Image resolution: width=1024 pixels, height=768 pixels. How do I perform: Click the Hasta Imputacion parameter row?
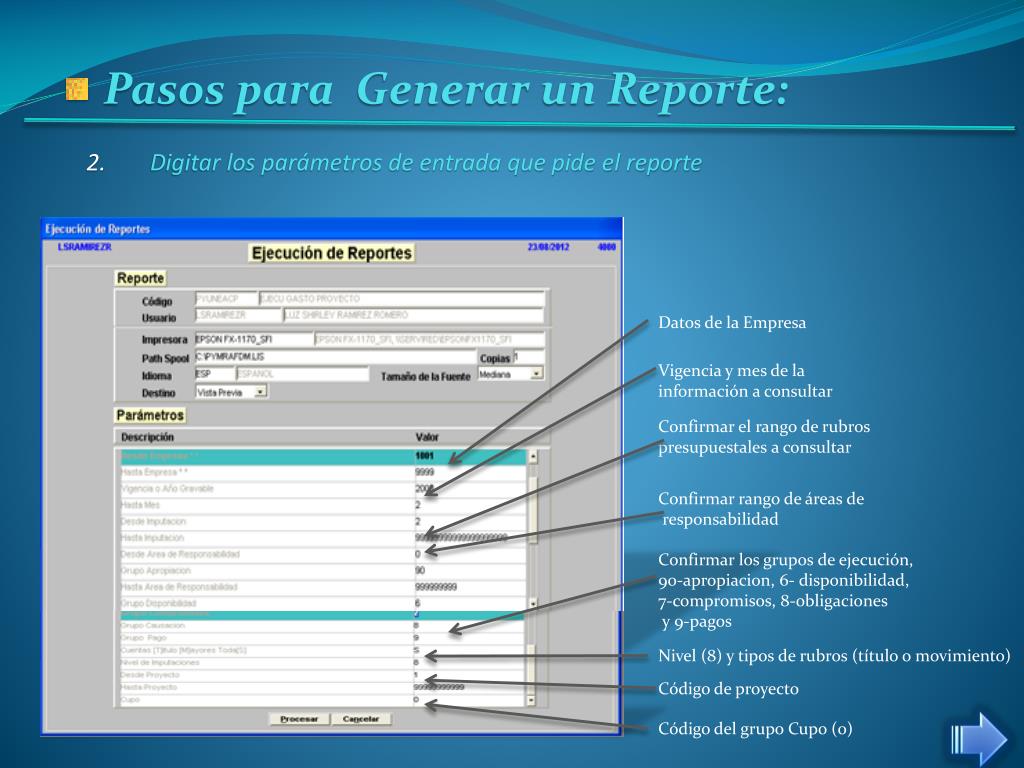(x=323, y=537)
